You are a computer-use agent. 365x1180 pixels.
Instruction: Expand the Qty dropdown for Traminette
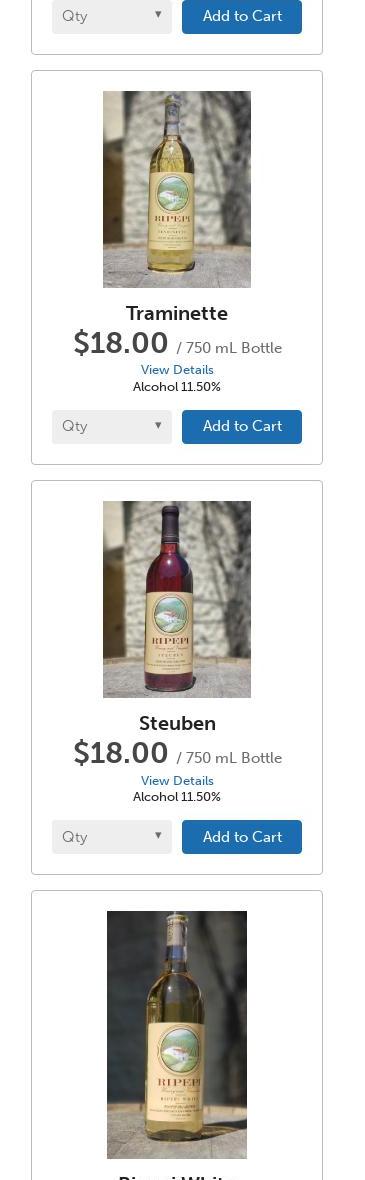tap(111, 427)
